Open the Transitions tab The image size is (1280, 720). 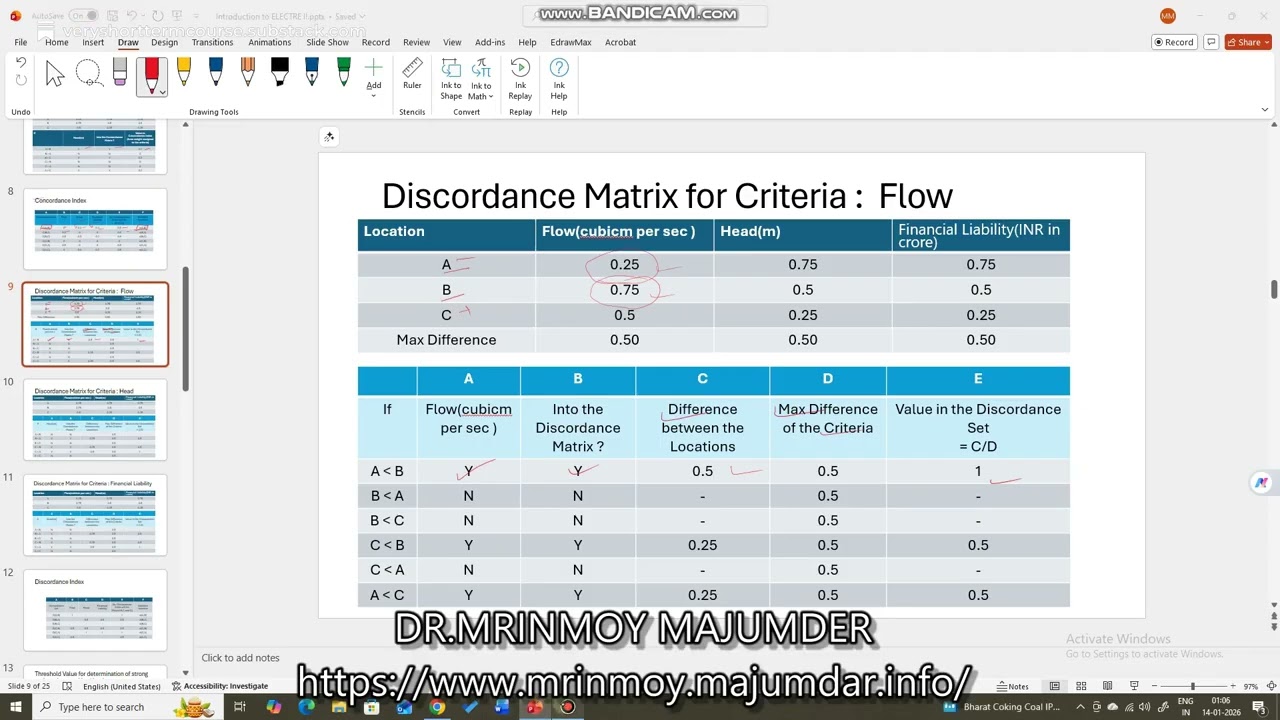click(x=212, y=42)
